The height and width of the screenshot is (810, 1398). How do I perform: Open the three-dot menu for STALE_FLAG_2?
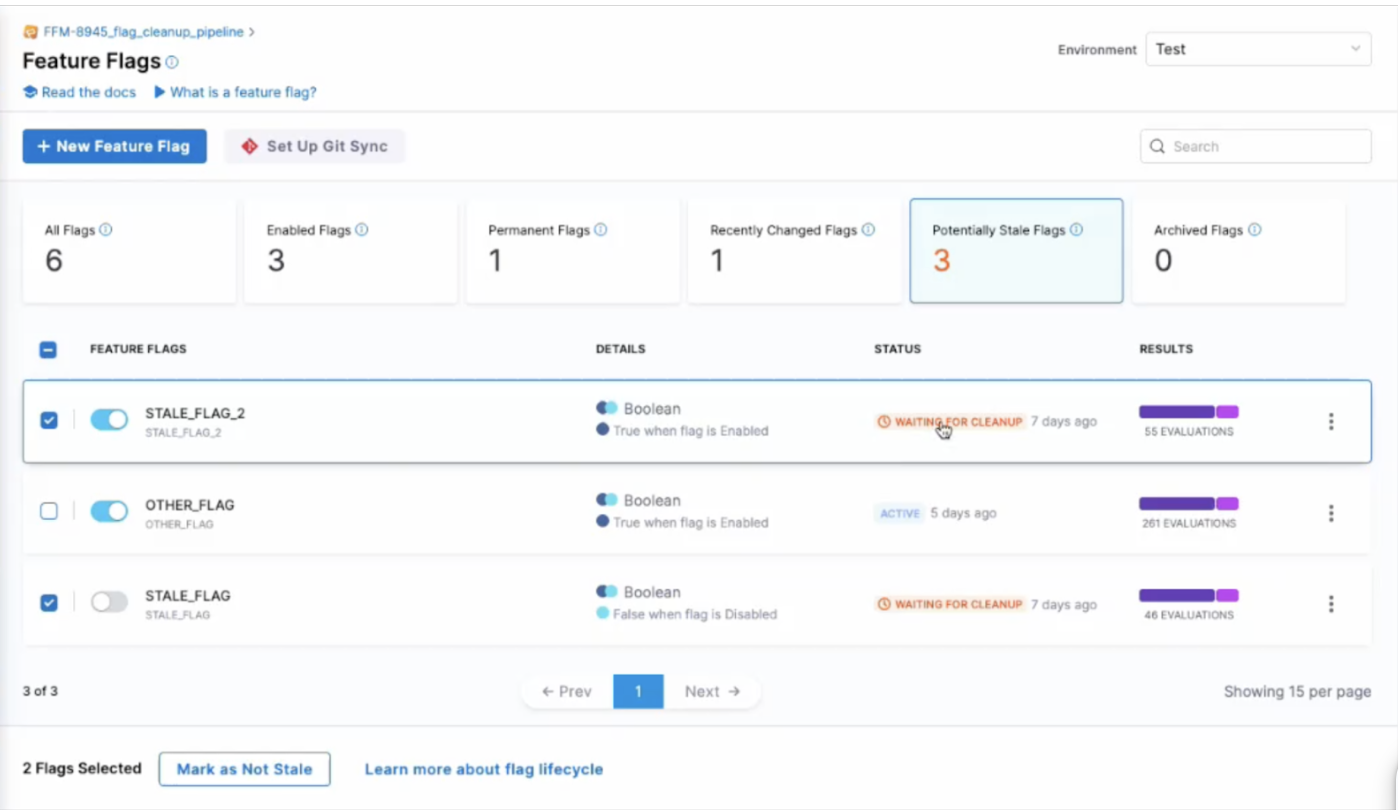coord(1331,421)
